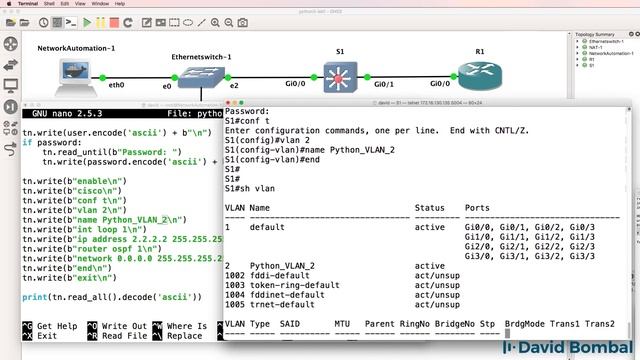Select the add a link tool

[x=11, y=149]
